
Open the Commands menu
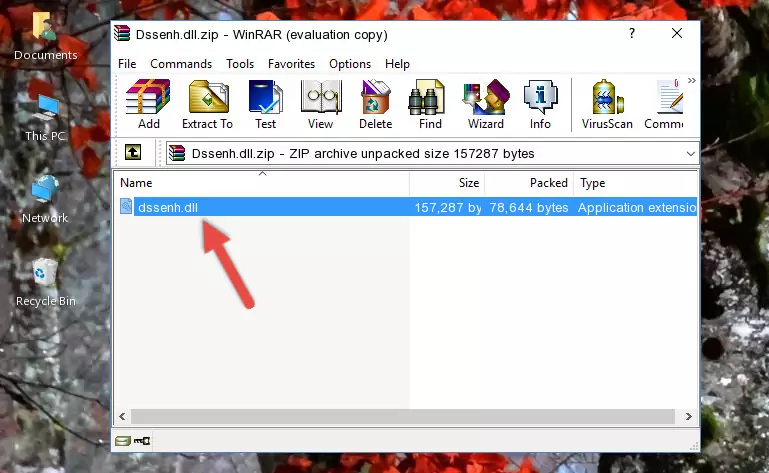(181, 64)
